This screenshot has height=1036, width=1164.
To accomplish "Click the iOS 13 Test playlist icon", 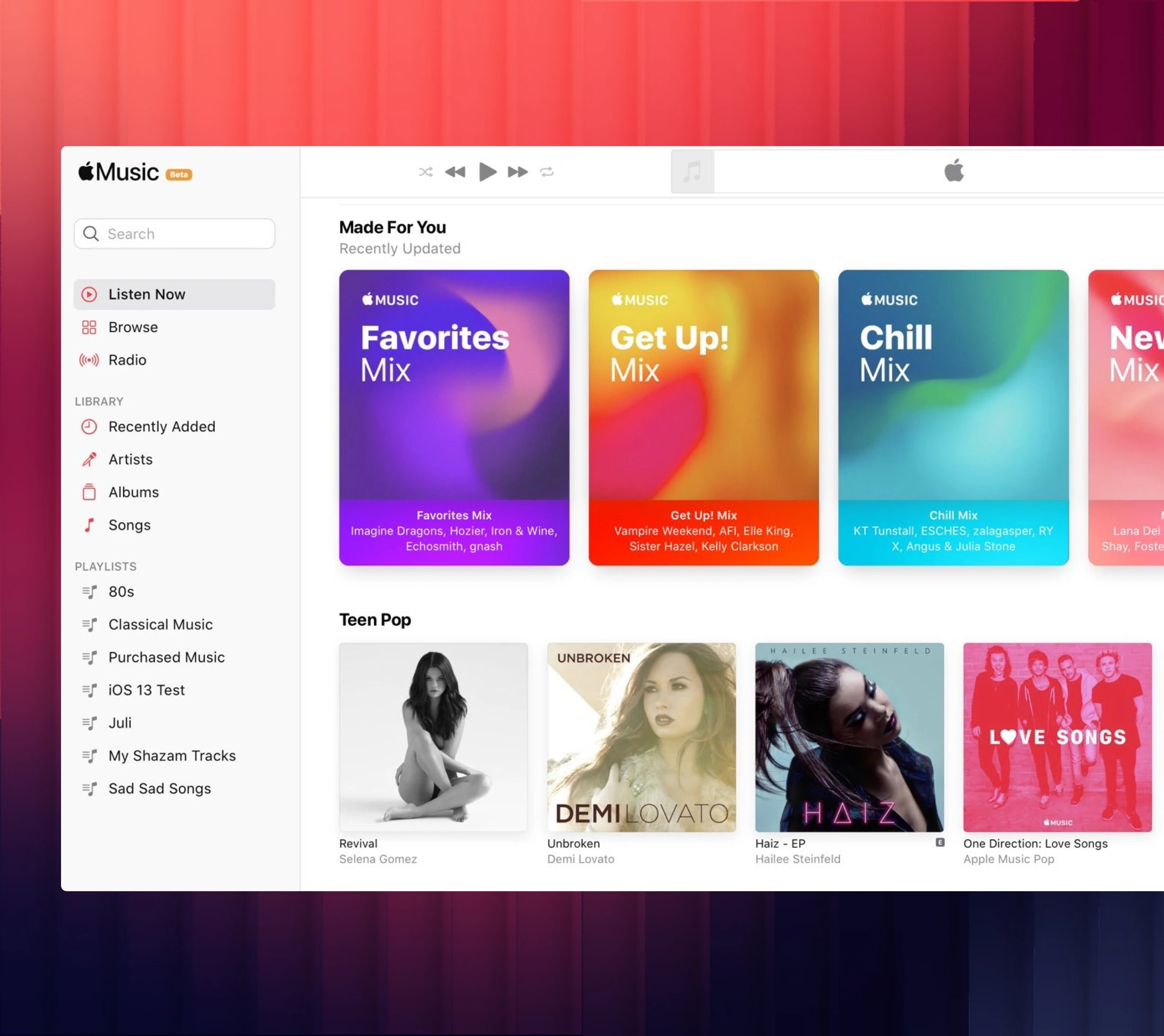I will tap(89, 691).
